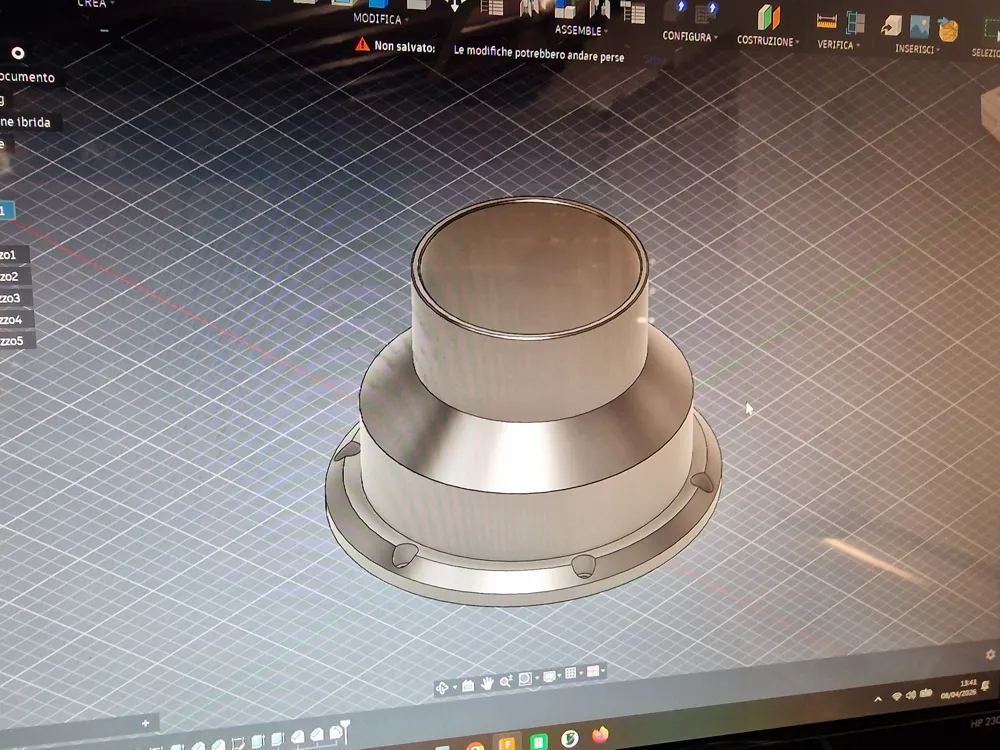Open the notifications bell in taskbar
The image size is (1000, 750).
[x=987, y=685]
